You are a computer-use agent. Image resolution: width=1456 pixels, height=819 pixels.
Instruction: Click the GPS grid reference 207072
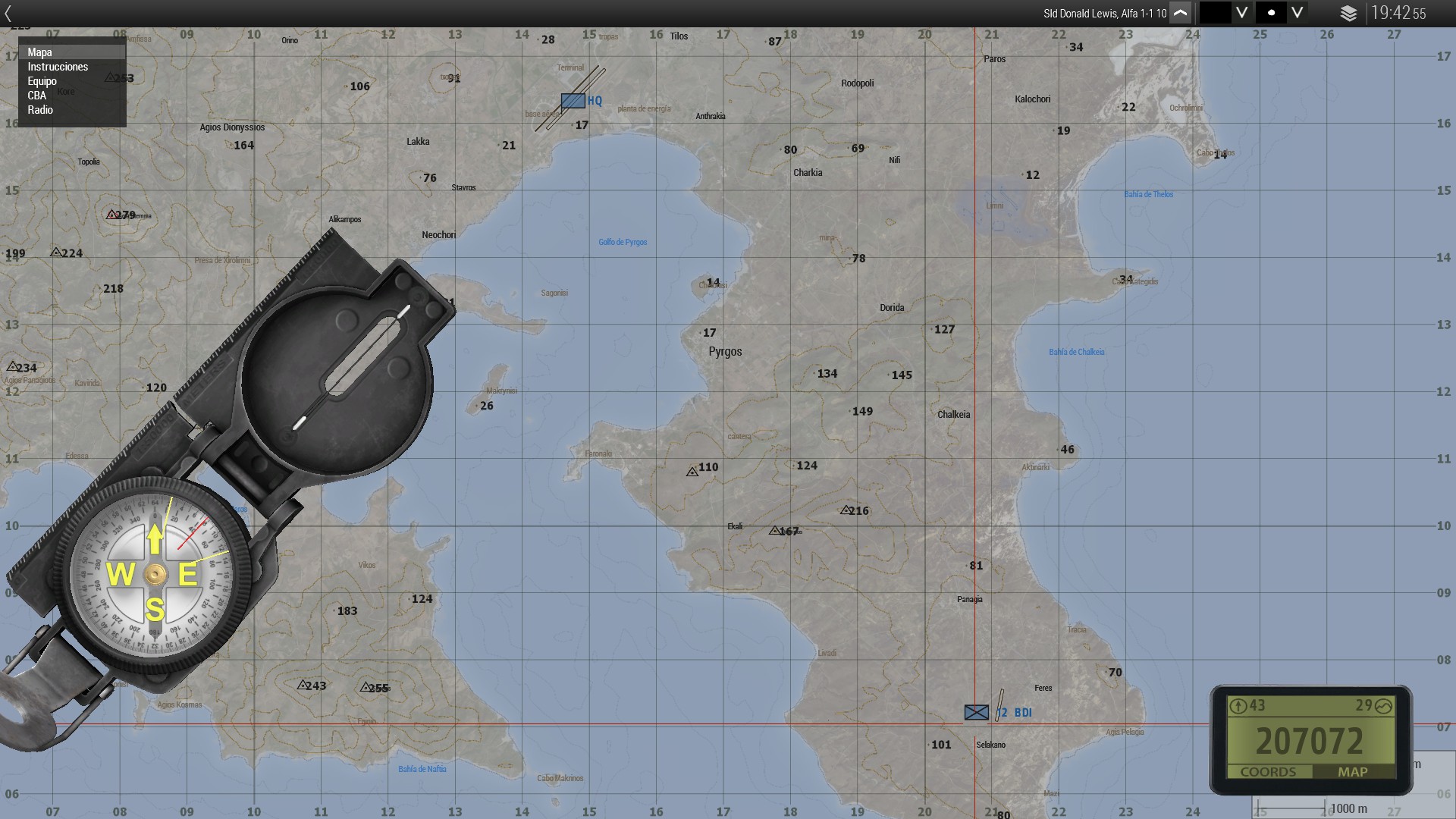(x=1310, y=742)
